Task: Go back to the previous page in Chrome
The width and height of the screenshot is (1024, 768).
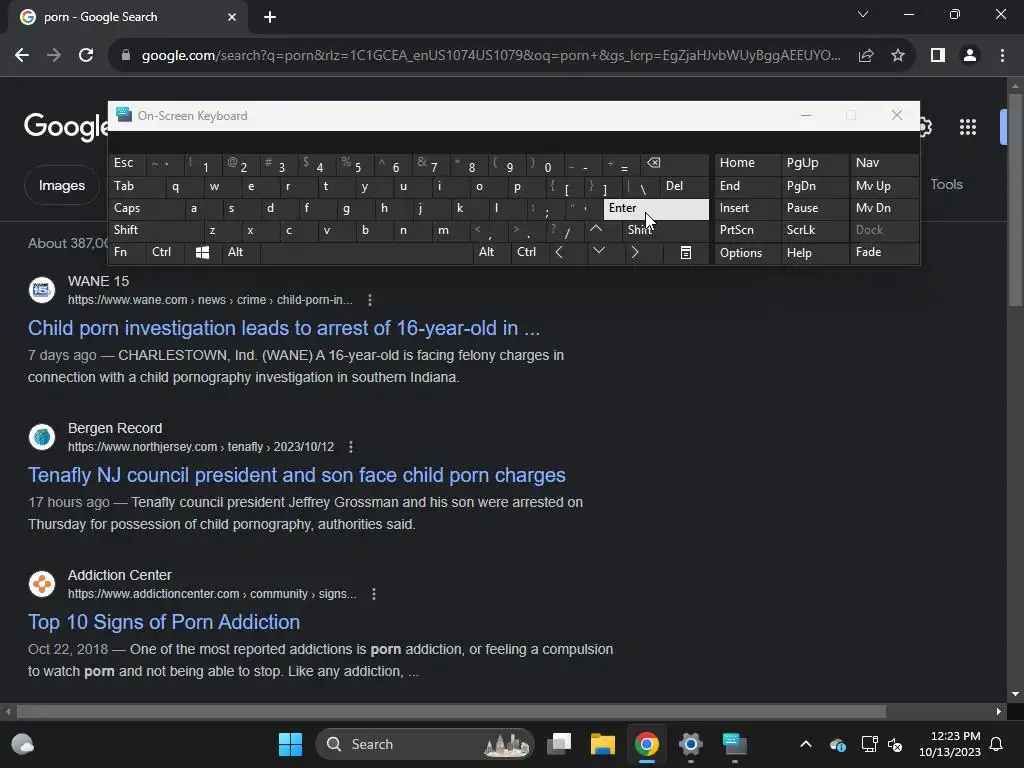Action: (22, 56)
